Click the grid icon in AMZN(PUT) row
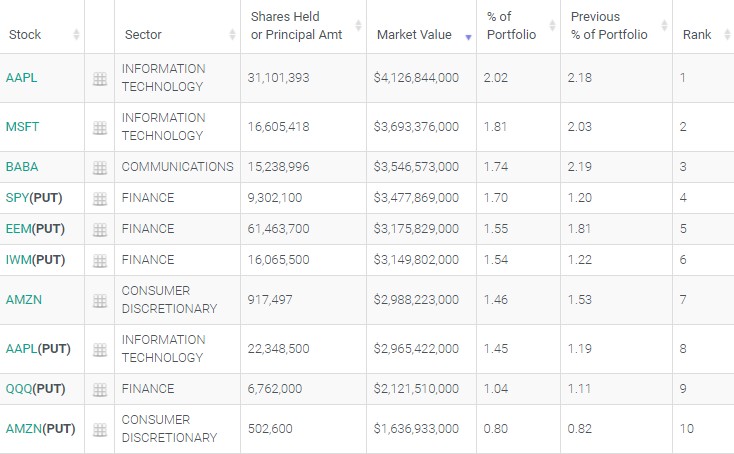 click(100, 430)
